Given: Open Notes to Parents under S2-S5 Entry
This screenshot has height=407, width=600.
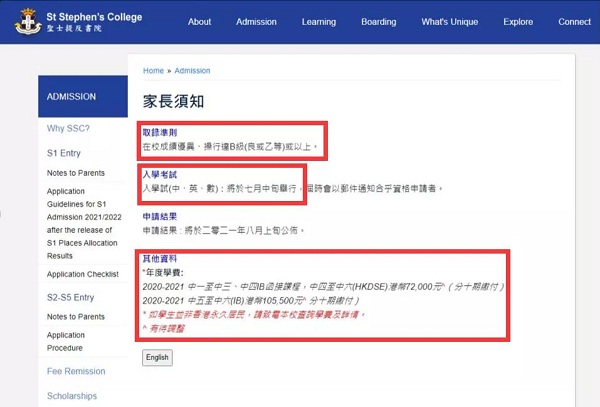Looking at the screenshot, I should click(76, 317).
